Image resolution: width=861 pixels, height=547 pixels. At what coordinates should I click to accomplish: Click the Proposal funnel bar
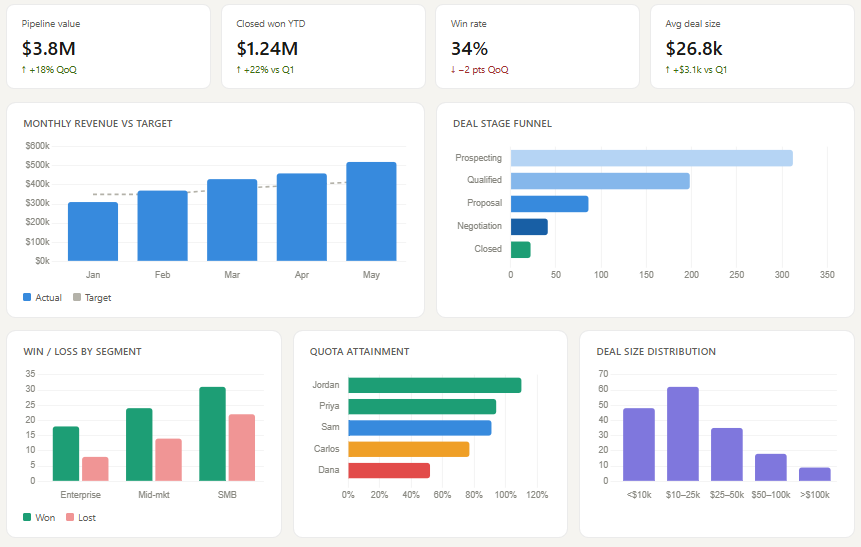[550, 204]
